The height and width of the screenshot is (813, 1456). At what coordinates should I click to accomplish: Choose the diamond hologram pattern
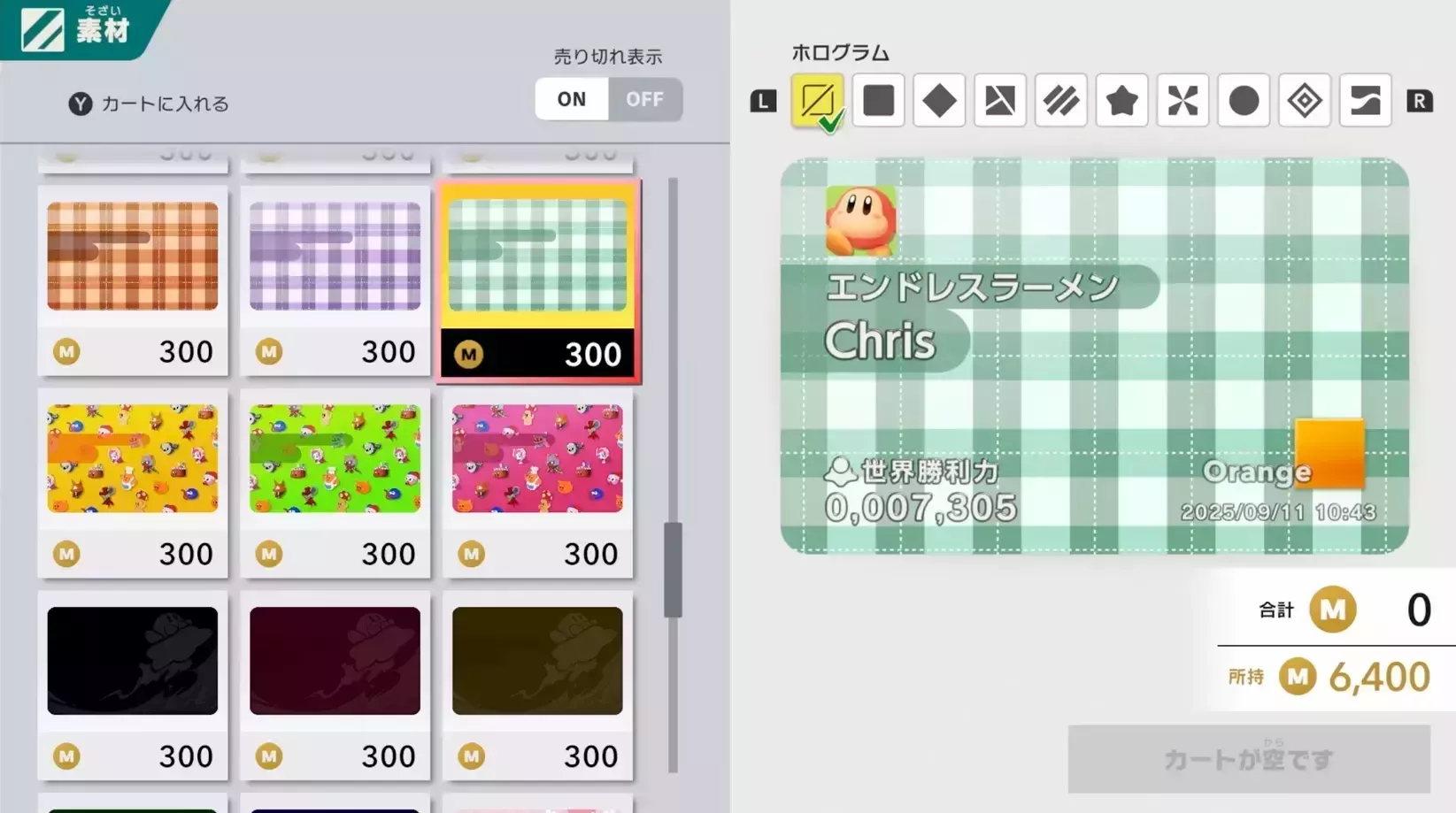[x=939, y=101]
